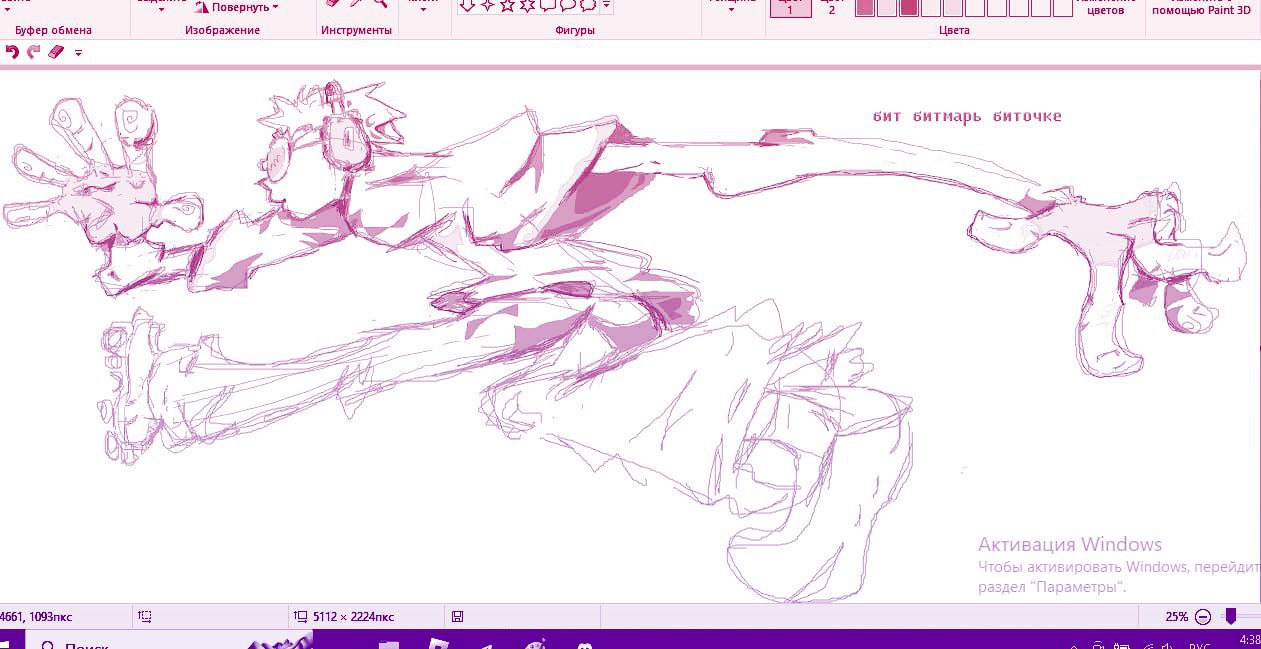The image size is (1261, 649).
Task: Select the Magnifier tool in Инструменты
Action: click(x=380, y=3)
